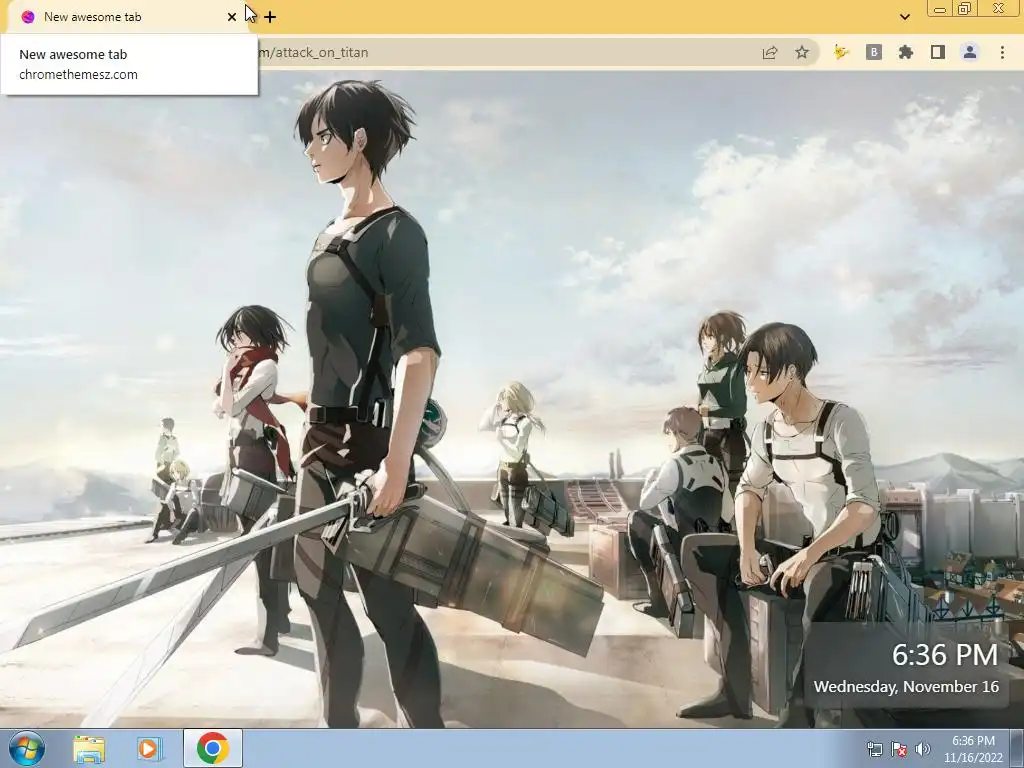The image size is (1024, 768).
Task: Click the address bar URL text
Action: point(313,52)
